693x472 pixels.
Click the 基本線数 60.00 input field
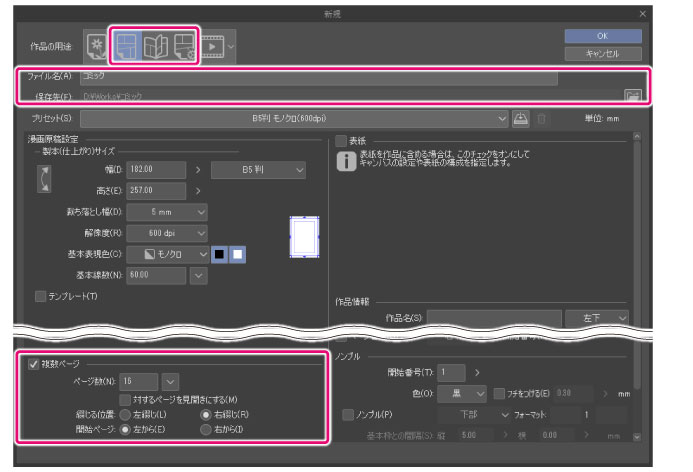tap(156, 276)
